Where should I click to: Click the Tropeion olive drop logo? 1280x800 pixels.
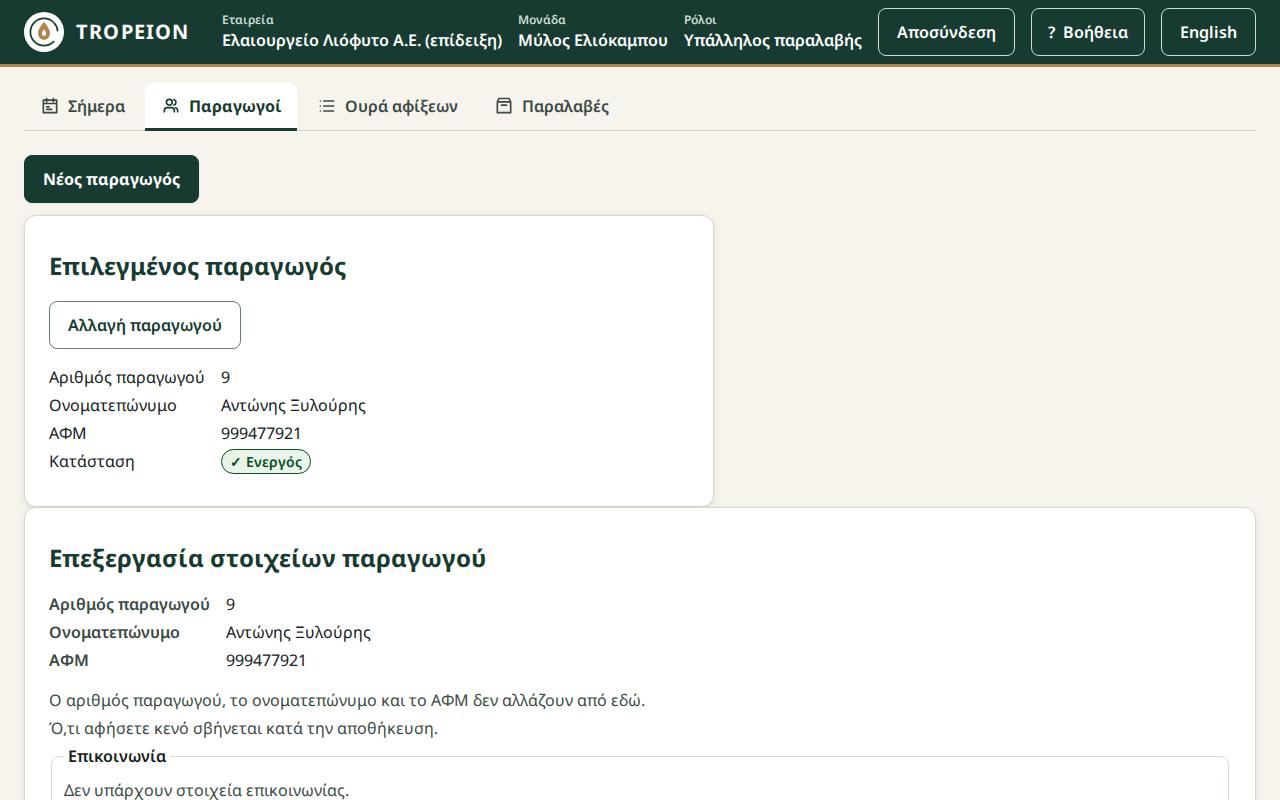tap(44, 32)
